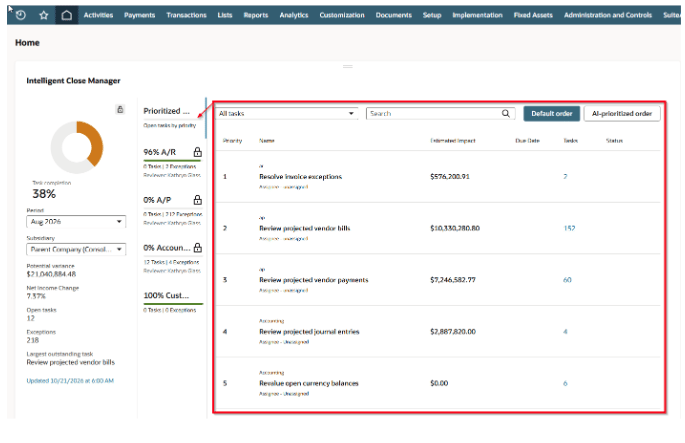Image resolution: width=685 pixels, height=443 pixels.
Task: Sort by the Tasks column header
Action: (570, 141)
